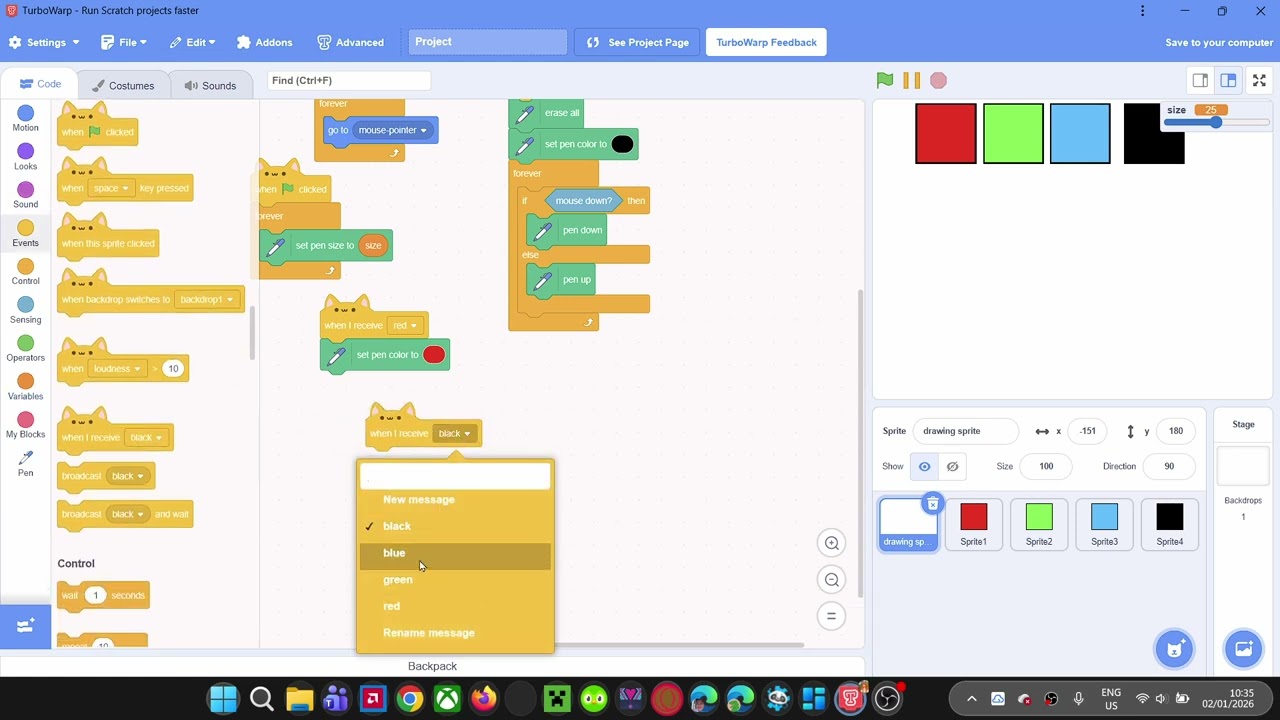Click the Project title field

[x=488, y=42]
